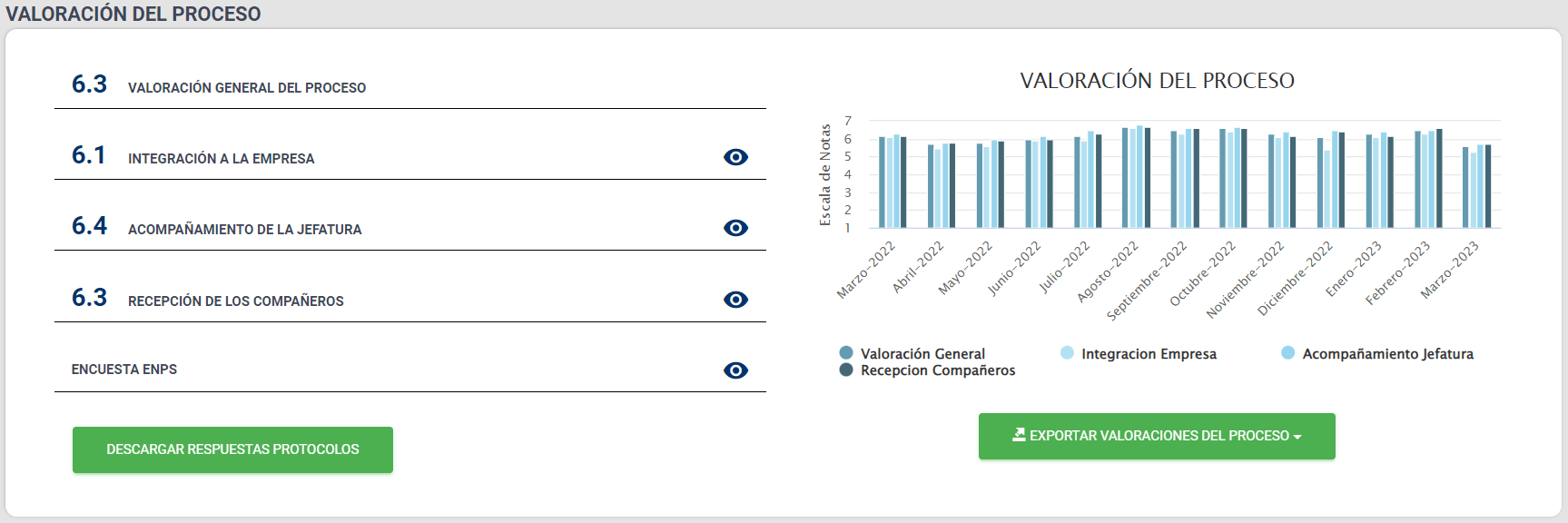The width and height of the screenshot is (1568, 523).
Task: Click the Integracion Empresa legend dot
Action: [1067, 353]
